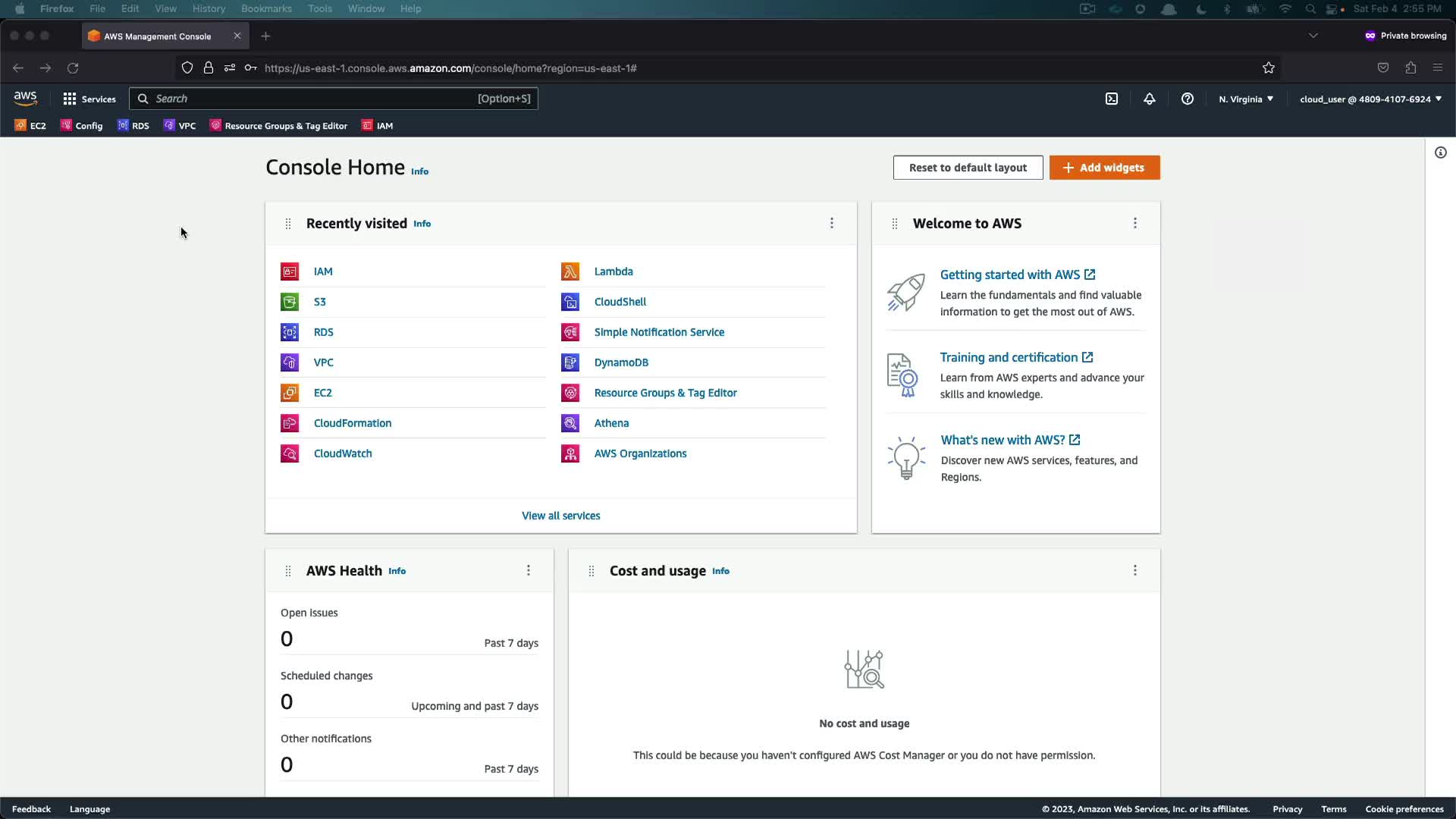Click the notifications bell icon
This screenshot has width=1456, height=819.
click(1150, 99)
